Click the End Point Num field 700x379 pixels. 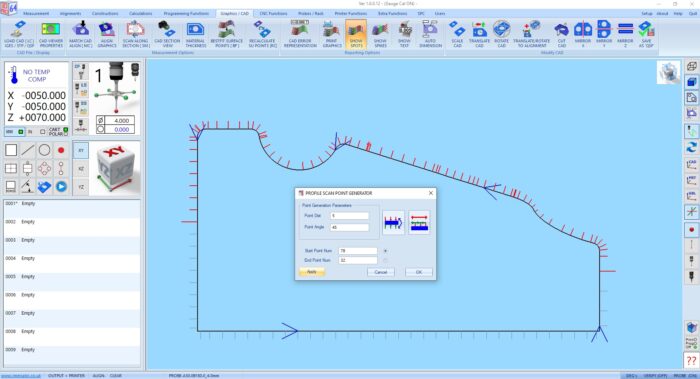coord(358,260)
